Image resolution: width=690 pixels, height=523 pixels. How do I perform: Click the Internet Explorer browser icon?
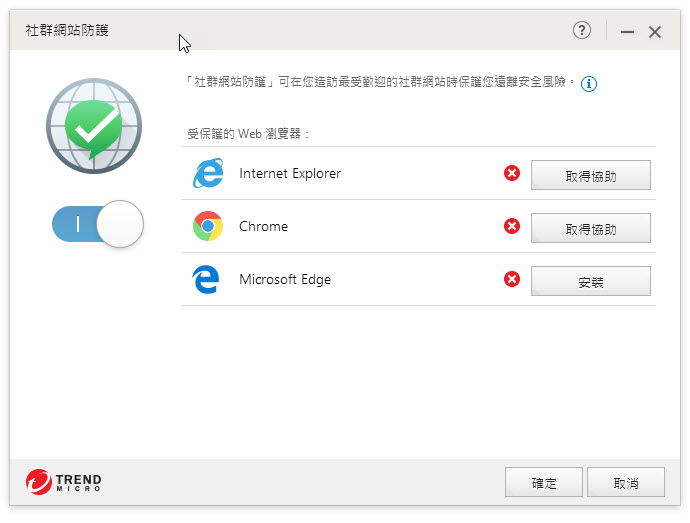208,174
